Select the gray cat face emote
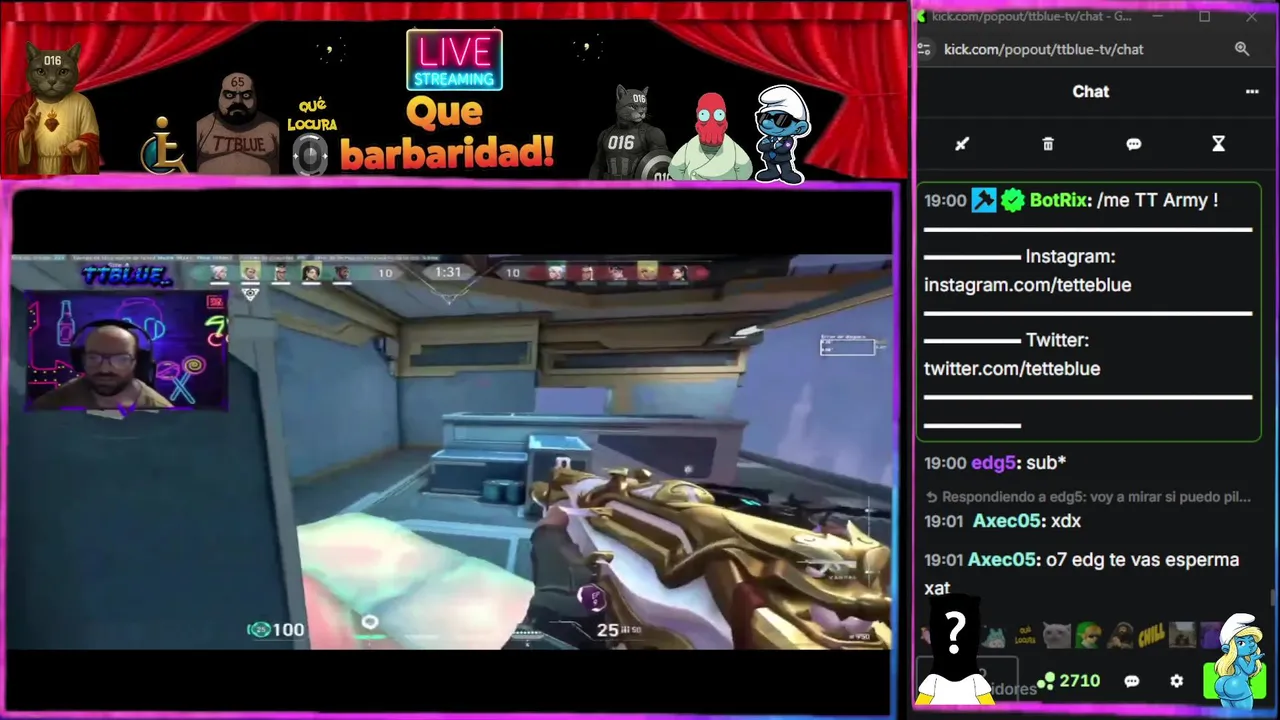 coord(1056,635)
